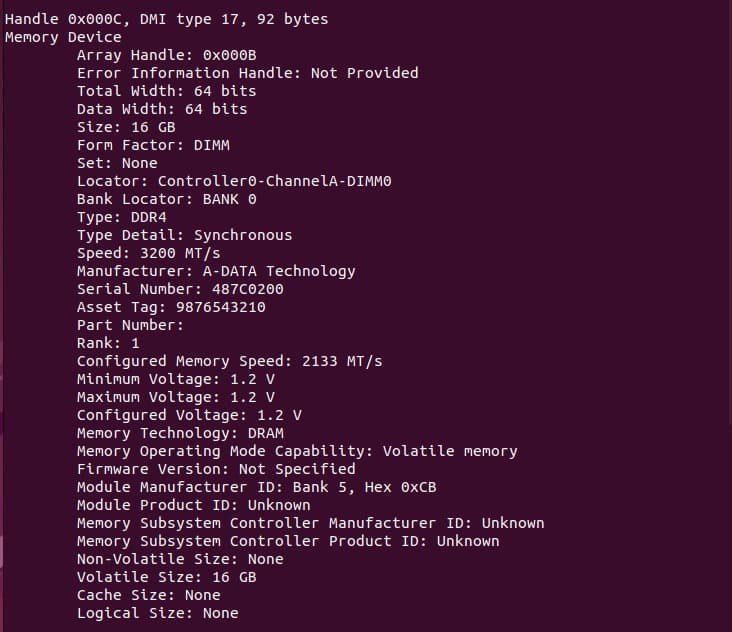
Task: Click the Configured Memory Speed 2133 line
Action: 229,361
